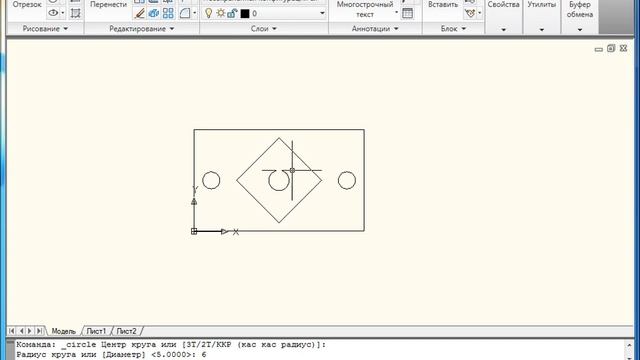Select the Отрезок line tool
The height and width of the screenshot is (360, 640).
27,4
